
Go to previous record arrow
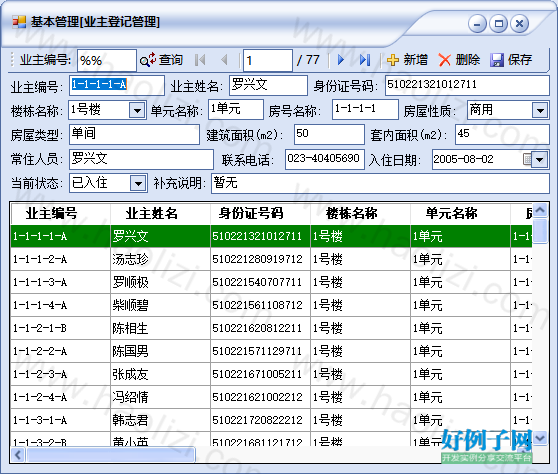click(224, 60)
